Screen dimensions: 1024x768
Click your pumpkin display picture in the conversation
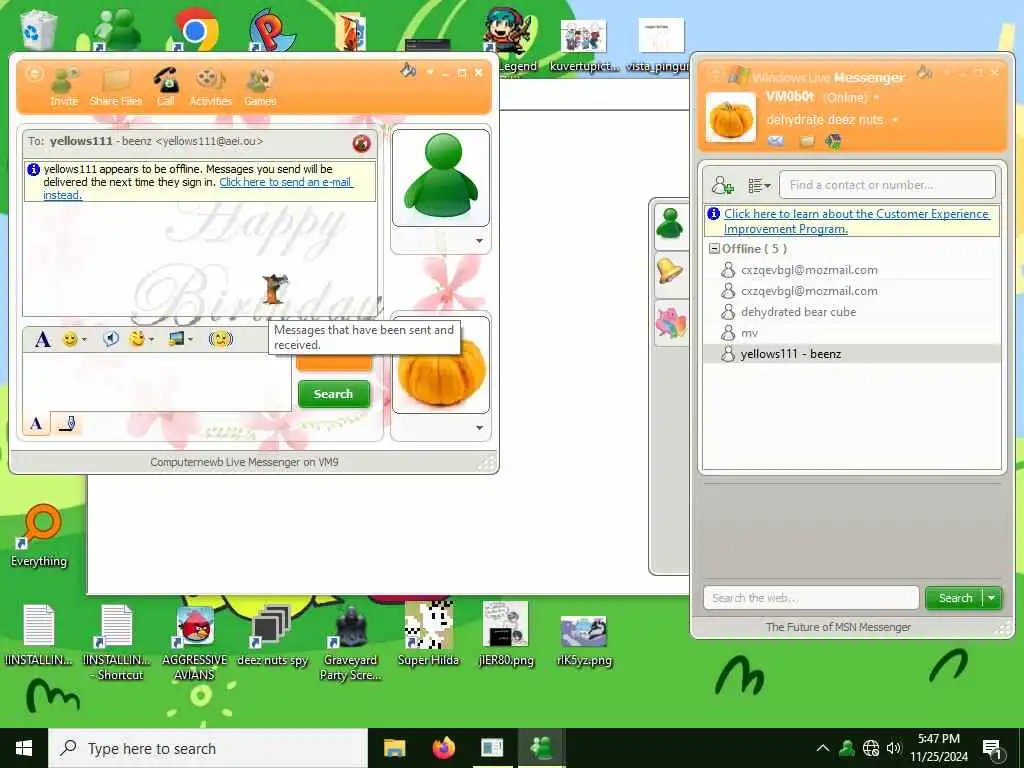point(441,379)
